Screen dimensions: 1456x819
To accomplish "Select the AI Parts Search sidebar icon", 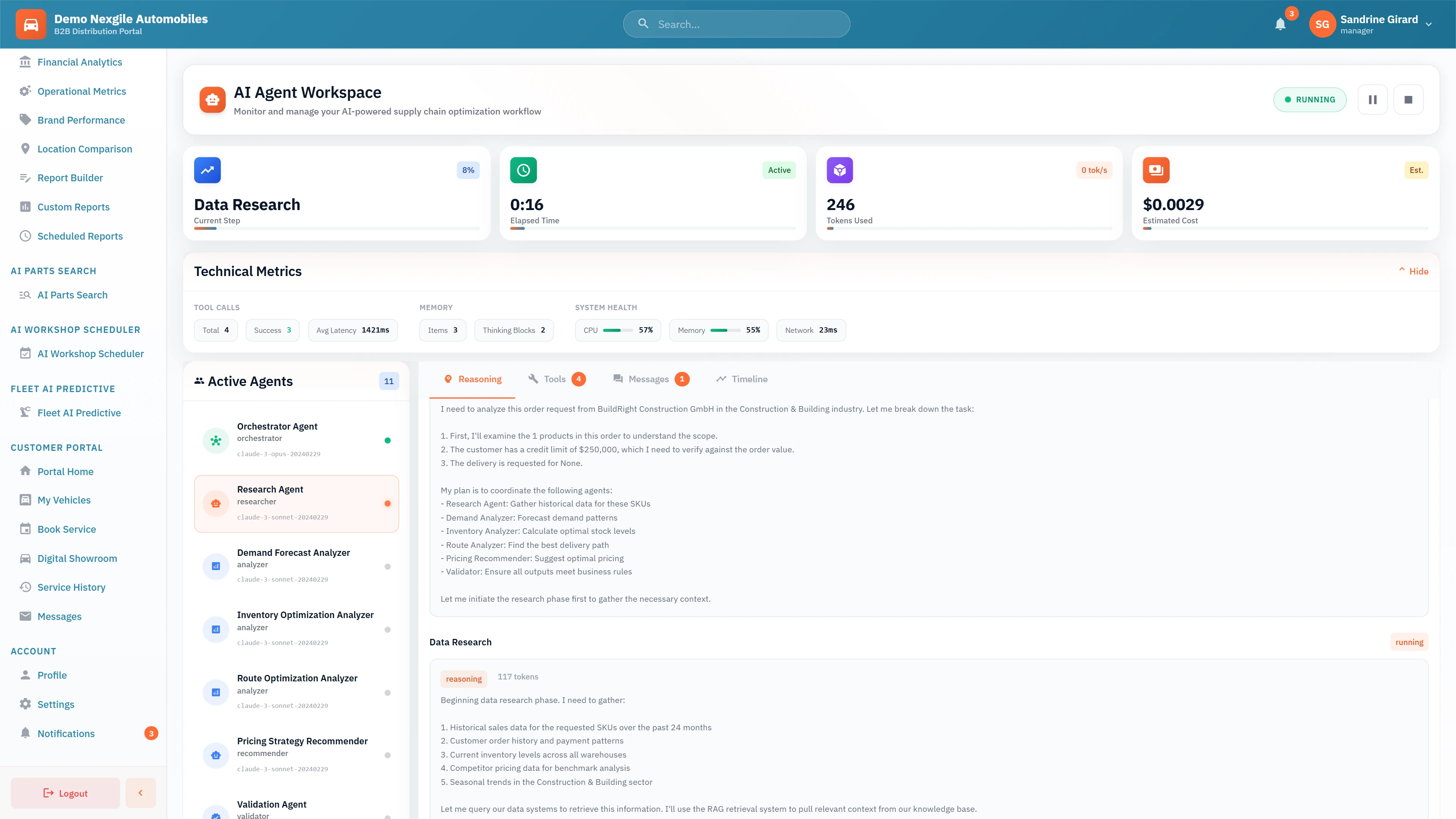I will pyautogui.click(x=25, y=295).
